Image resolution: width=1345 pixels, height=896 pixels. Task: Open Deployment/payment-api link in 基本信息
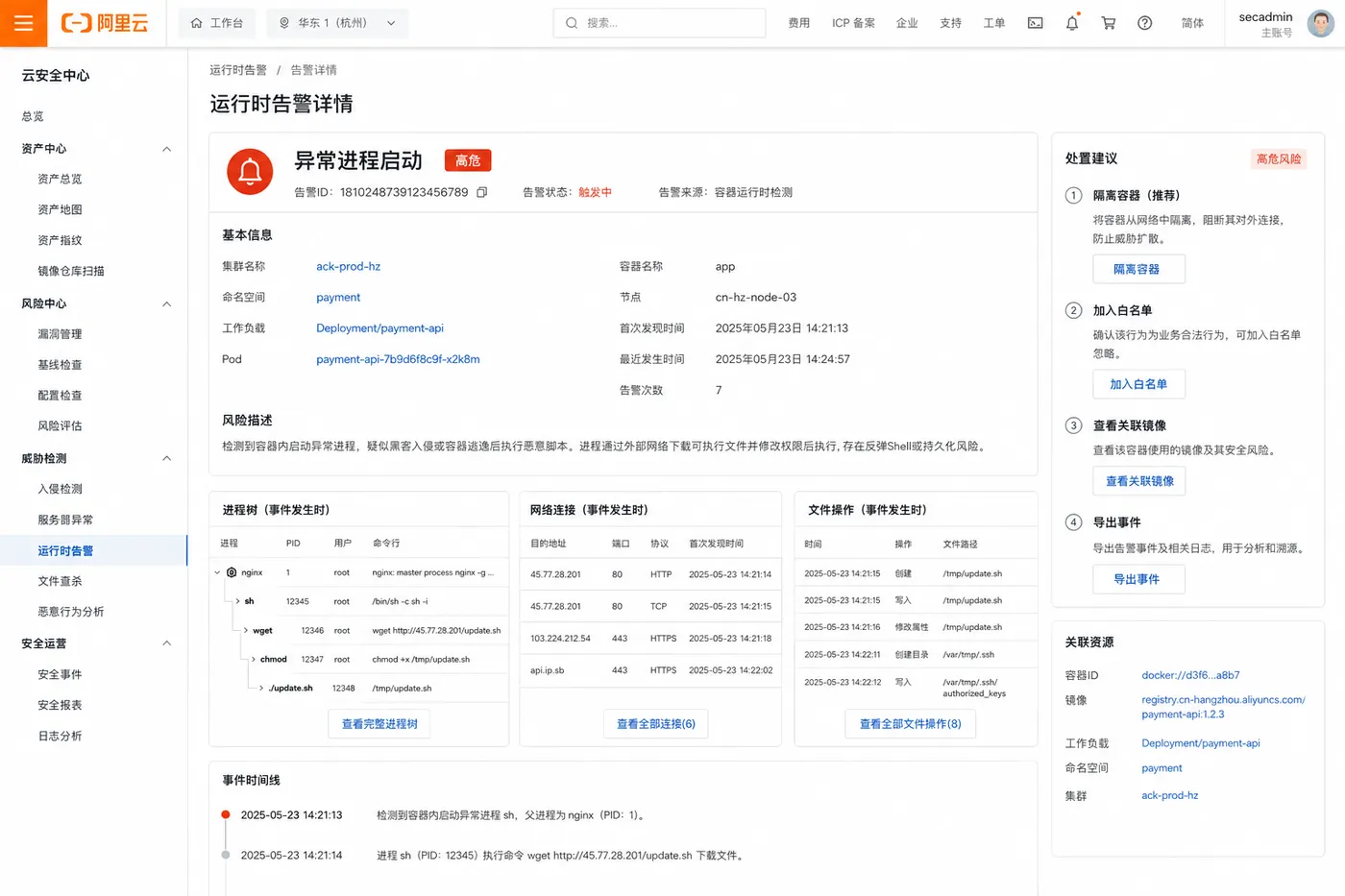(379, 328)
